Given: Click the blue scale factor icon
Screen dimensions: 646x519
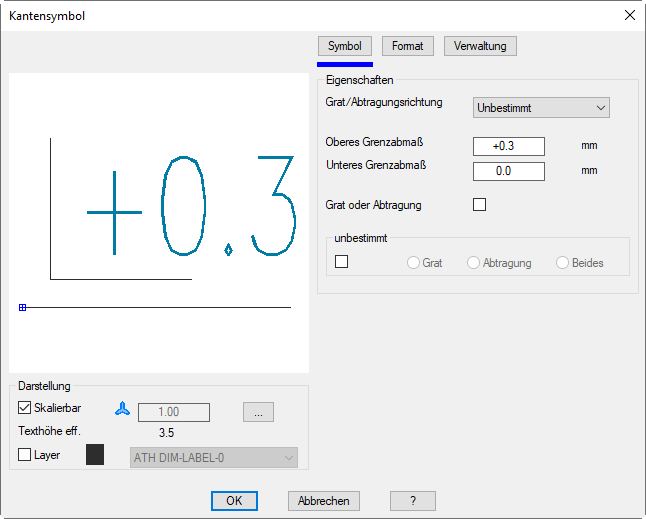Looking at the screenshot, I should 123,409.
